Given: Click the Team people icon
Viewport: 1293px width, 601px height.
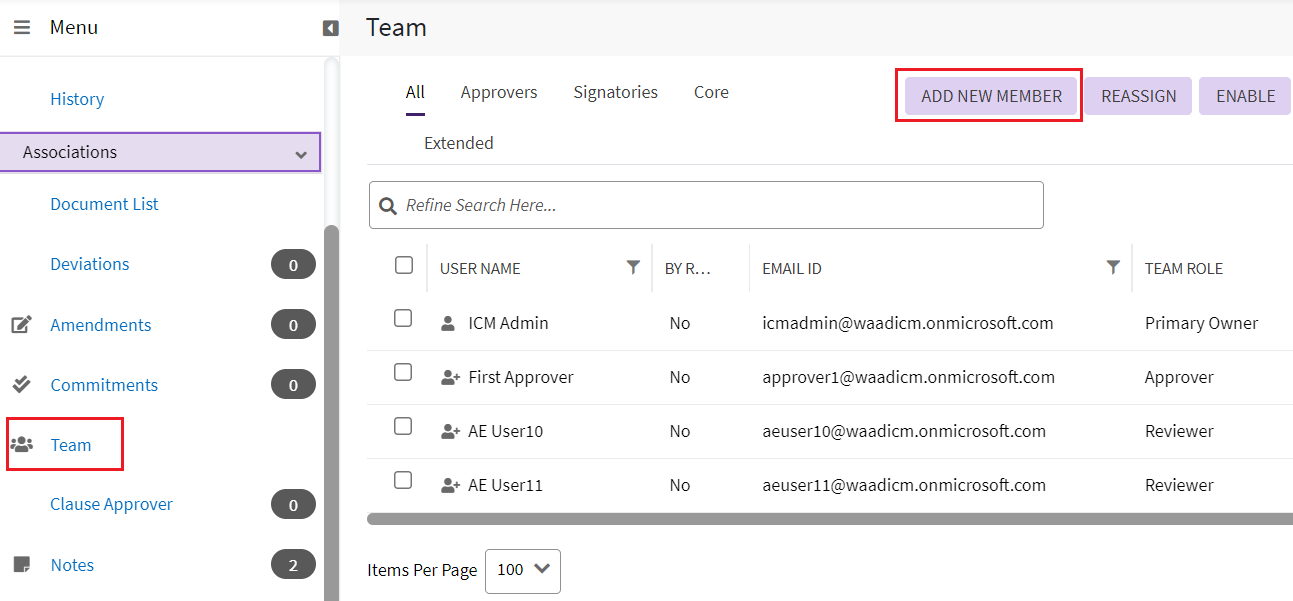Looking at the screenshot, I should coord(21,445).
